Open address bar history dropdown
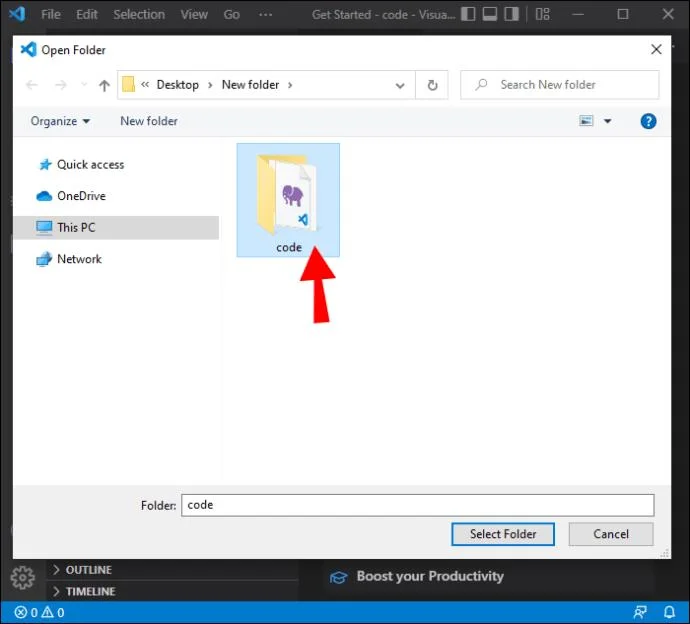 click(400, 85)
